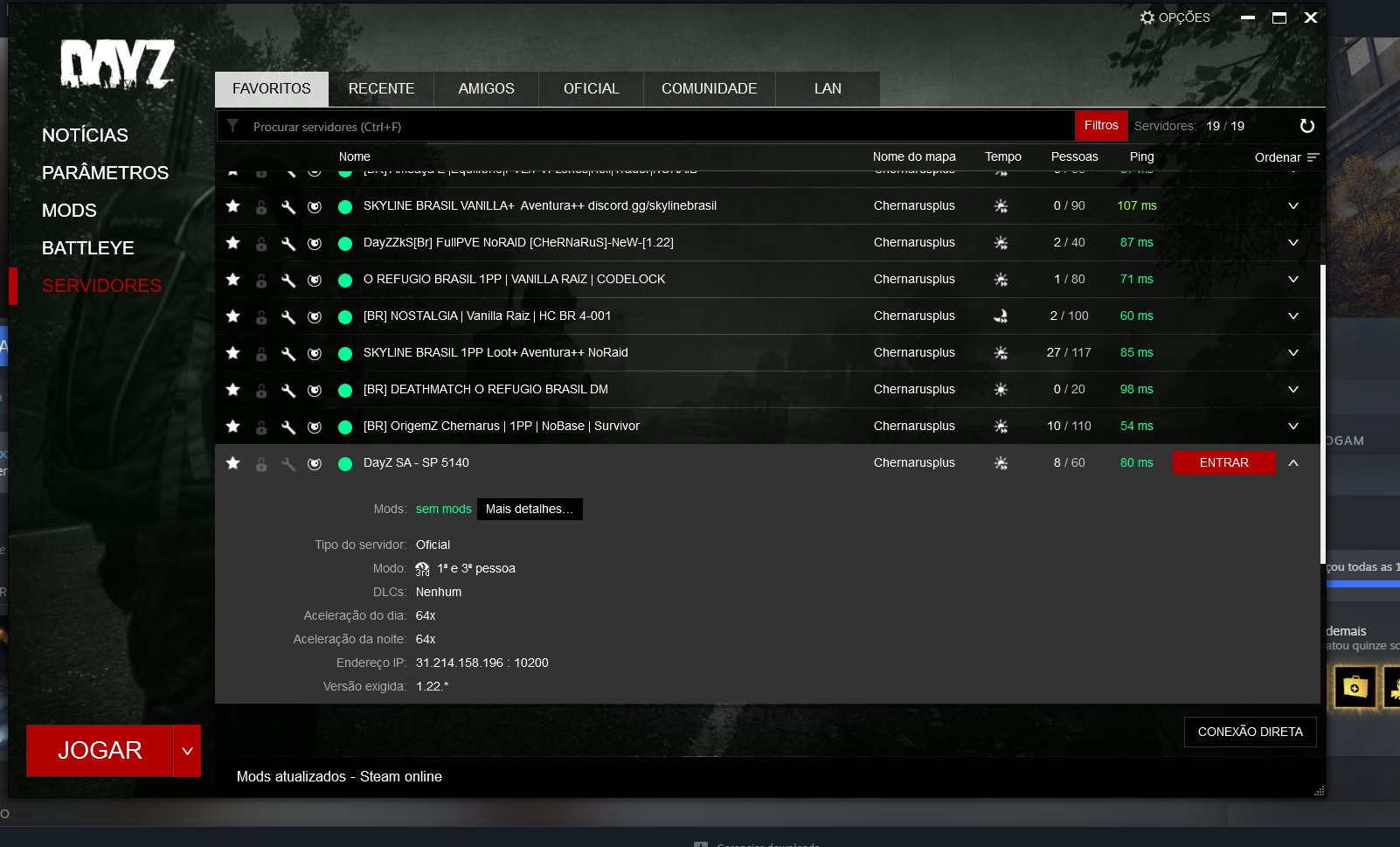Image resolution: width=1400 pixels, height=847 pixels.
Task: Expand details for DayZZkS[Br] FullPVE server
Action: 1293,243
